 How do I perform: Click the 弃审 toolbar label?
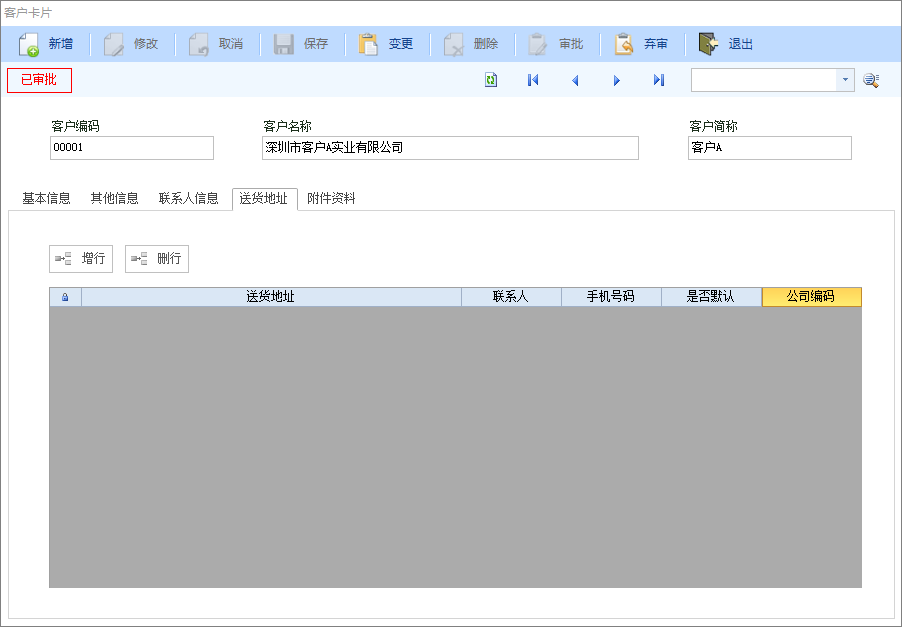pos(656,44)
